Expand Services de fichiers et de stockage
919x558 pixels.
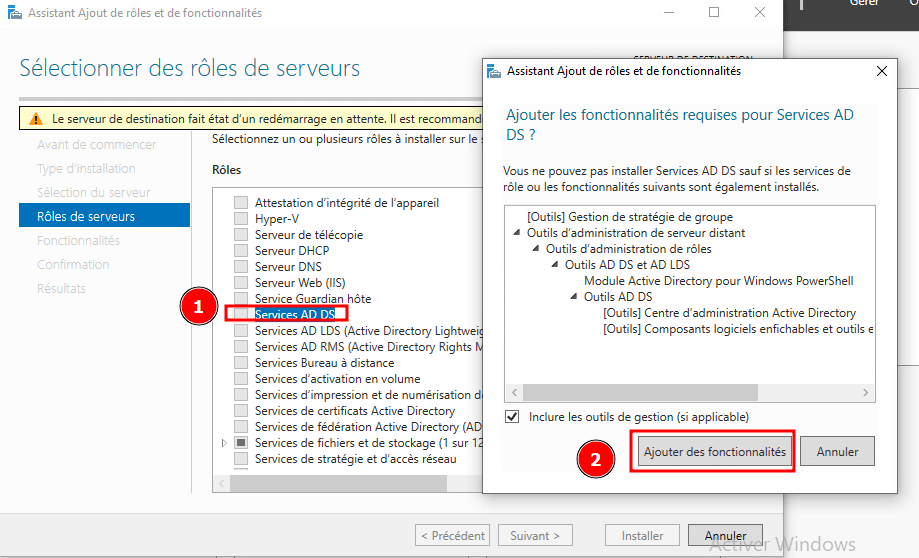coord(224,443)
